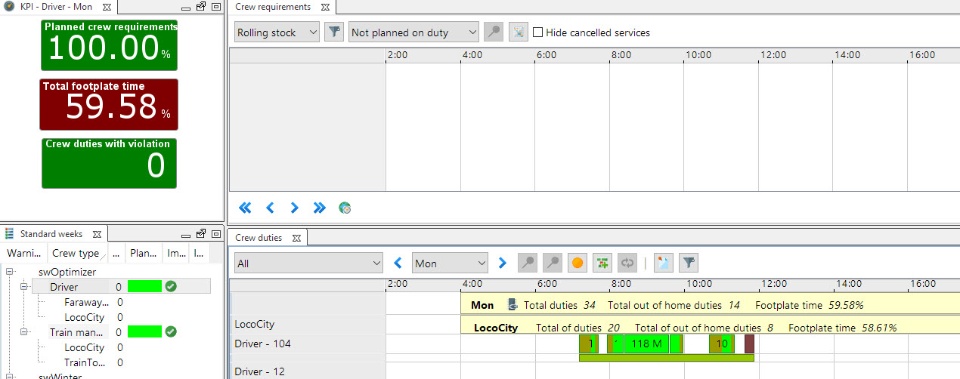Switch to the Crew requirements tab

tap(273, 7)
